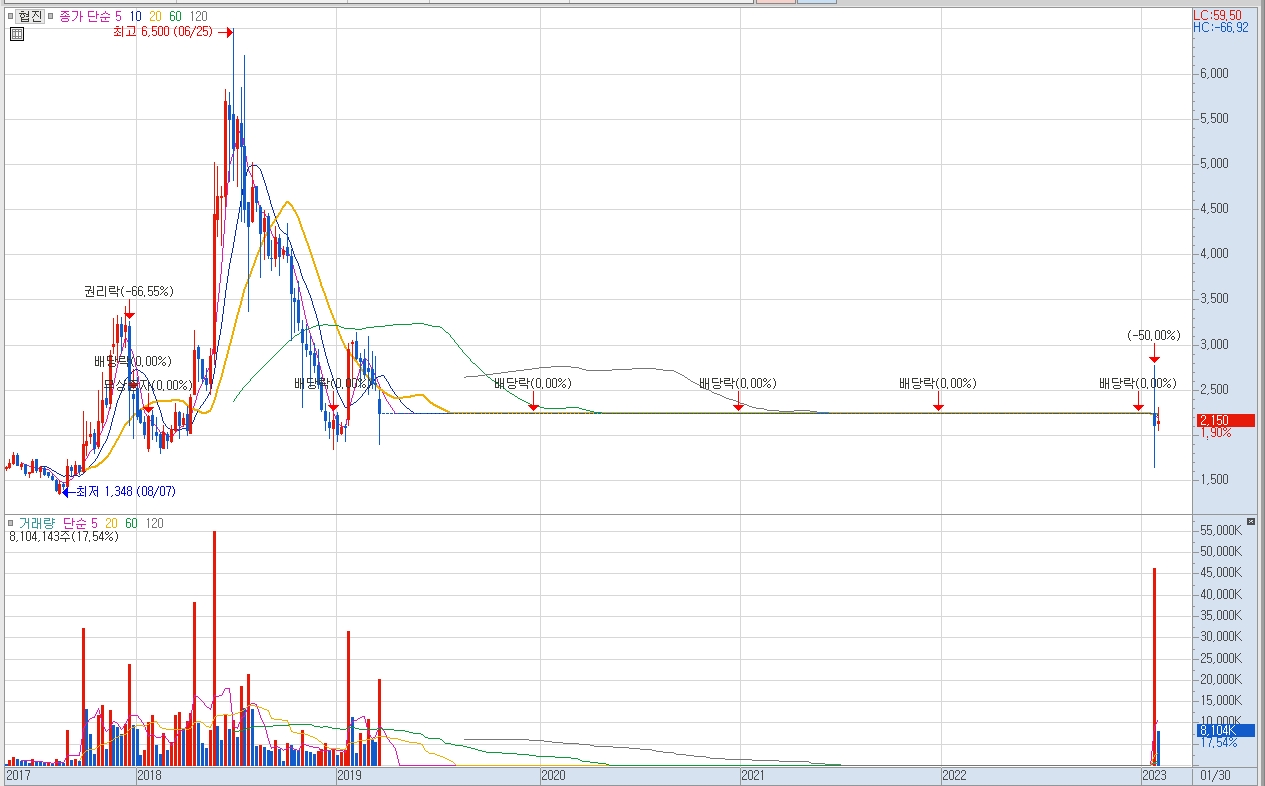Image resolution: width=1265 pixels, height=786 pixels.
Task: Click the 17.54% label under volume tag
Action: (x=1218, y=743)
